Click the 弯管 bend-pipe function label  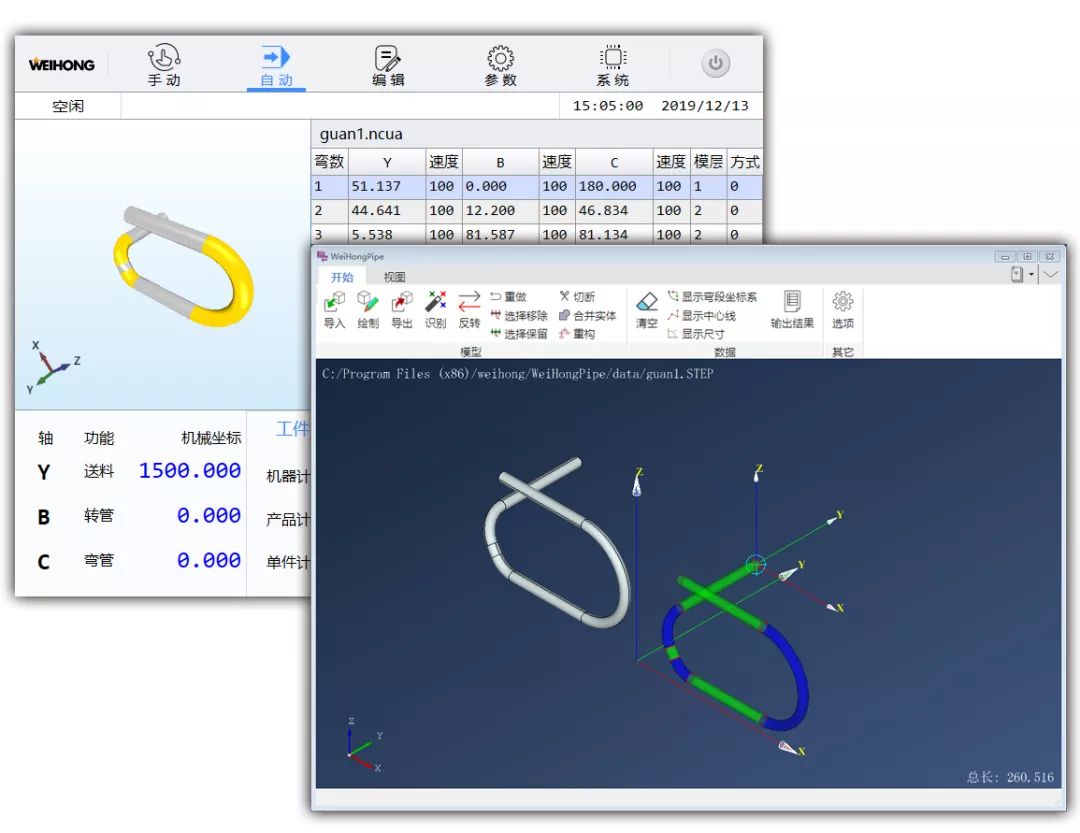(x=98, y=560)
